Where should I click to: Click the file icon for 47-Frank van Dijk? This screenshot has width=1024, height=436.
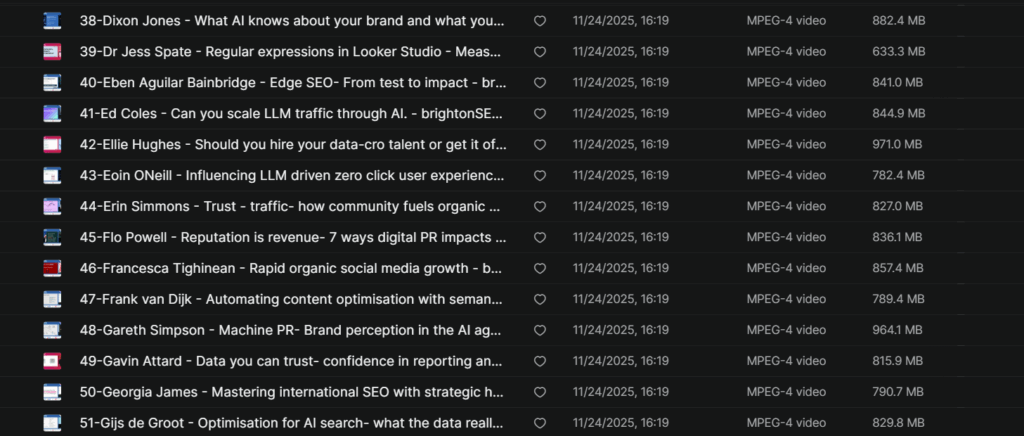tap(52, 299)
